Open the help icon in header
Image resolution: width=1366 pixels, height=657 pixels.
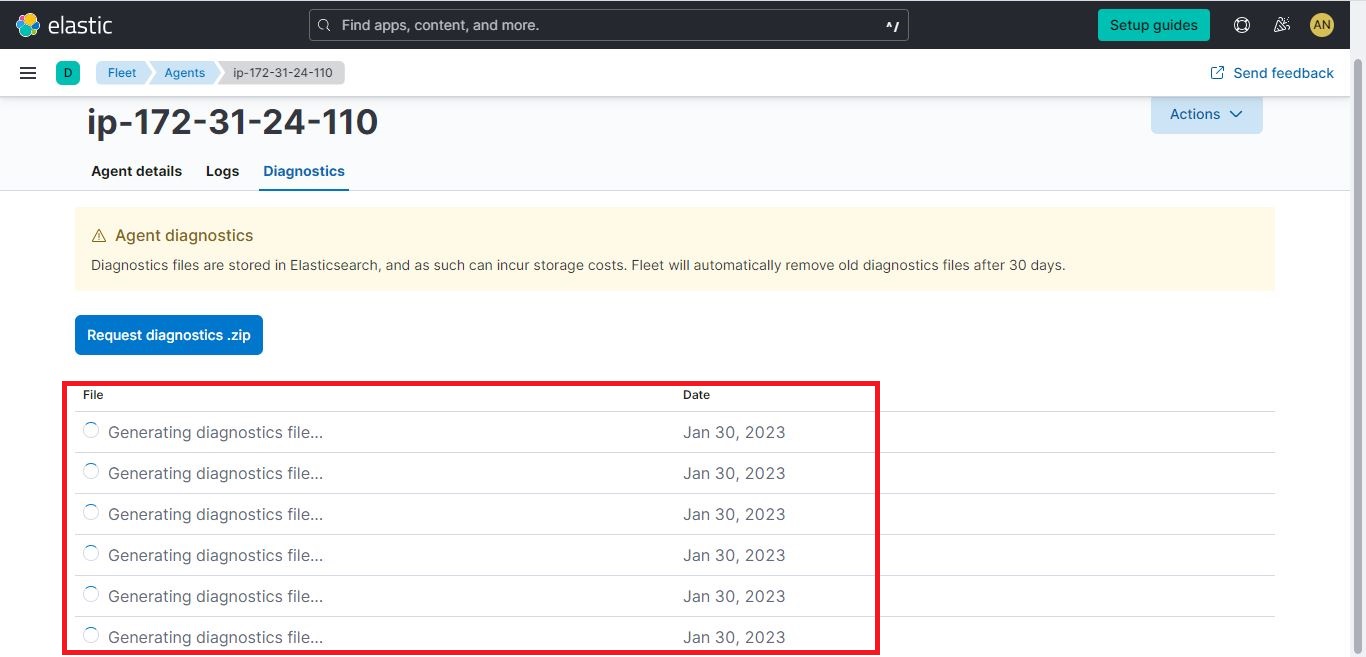(x=1241, y=24)
